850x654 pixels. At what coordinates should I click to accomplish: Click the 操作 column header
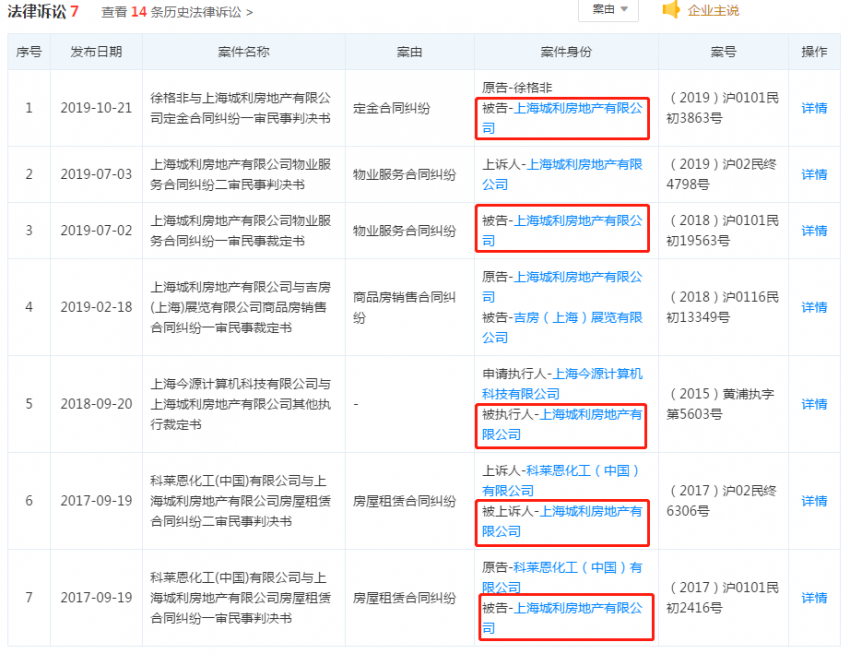(x=814, y=52)
